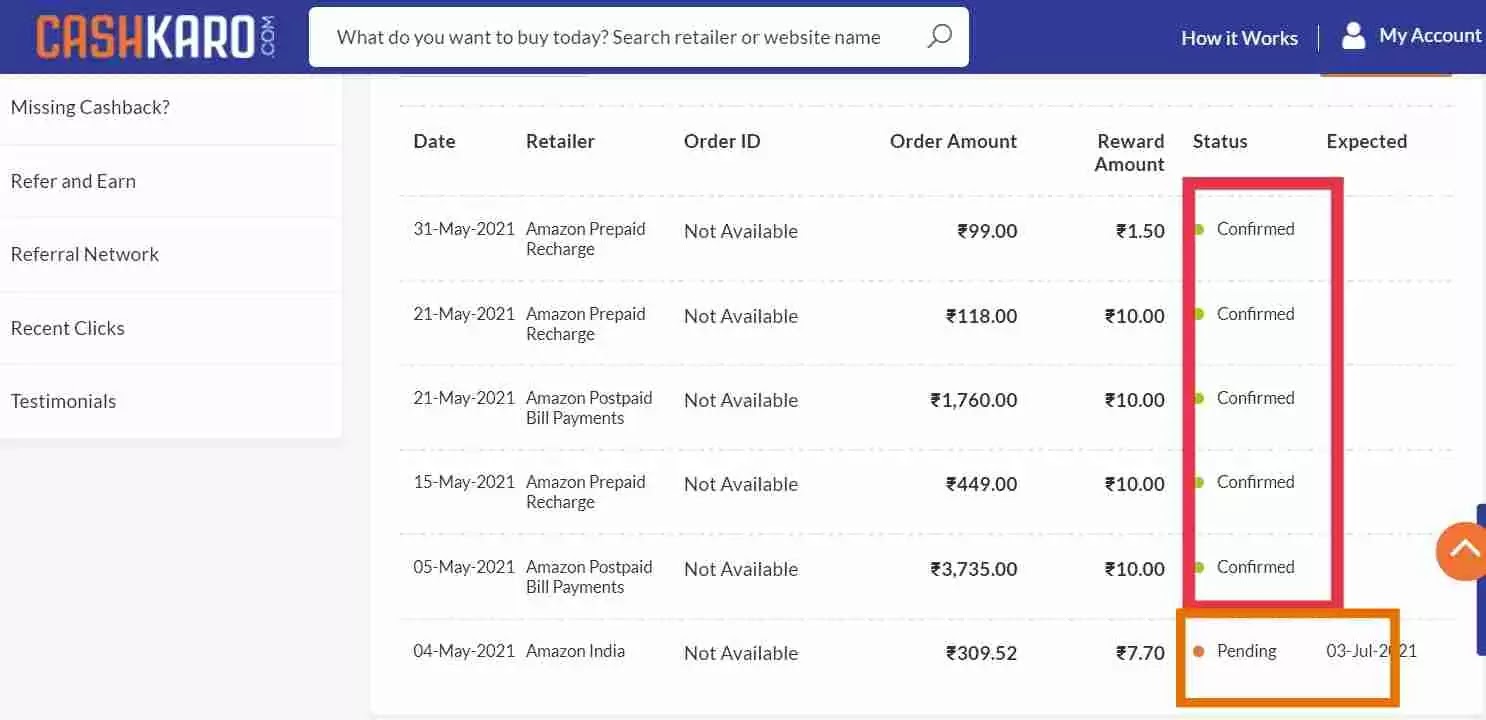Click the green dot on 31-May-2021 row
This screenshot has width=1486, height=720.
coord(1198,229)
